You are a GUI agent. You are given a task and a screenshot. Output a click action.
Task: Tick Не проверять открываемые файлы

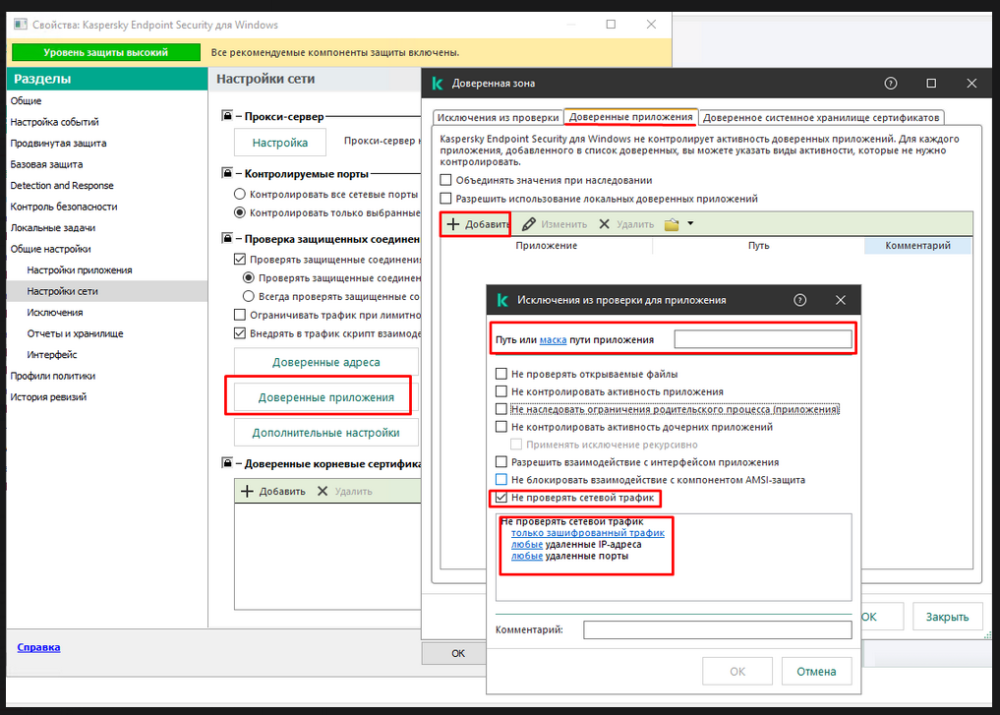click(x=501, y=374)
